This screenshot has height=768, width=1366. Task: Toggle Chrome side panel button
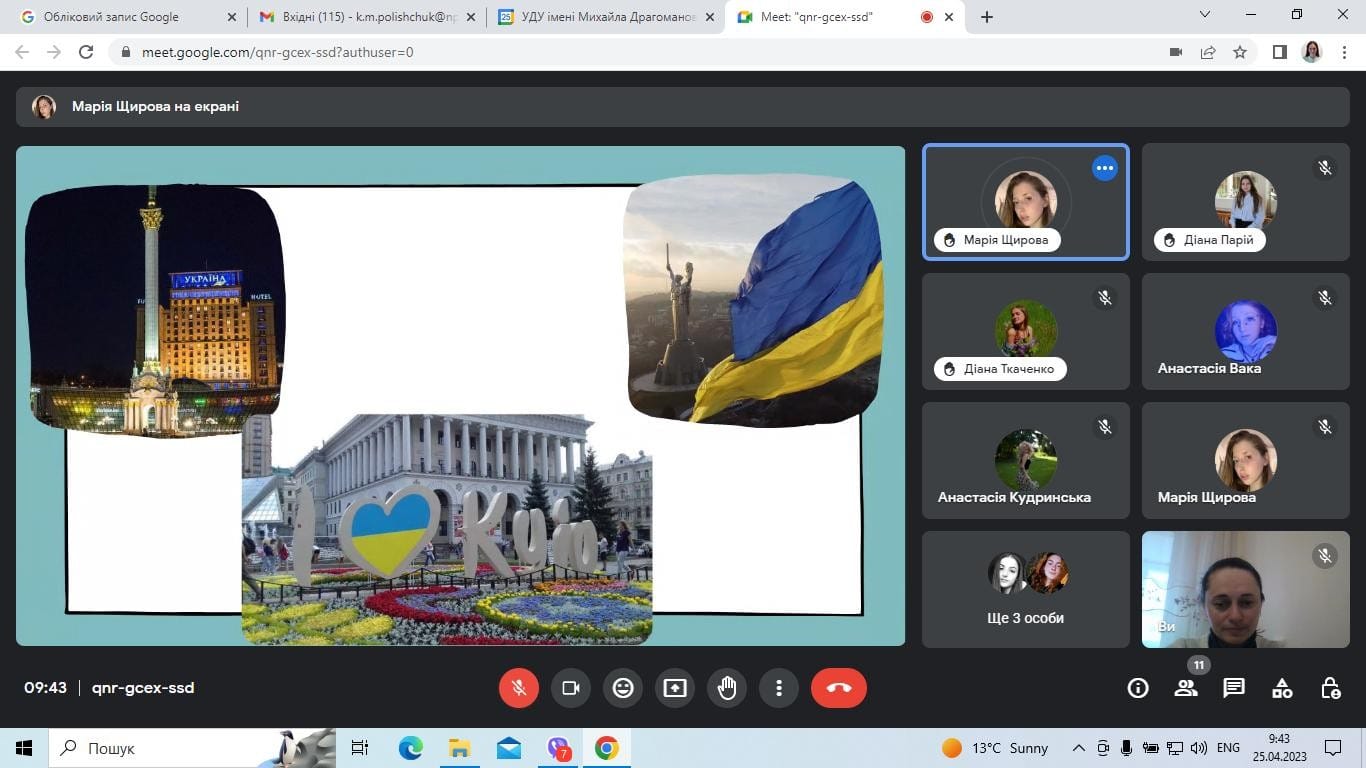pyautogui.click(x=1280, y=52)
